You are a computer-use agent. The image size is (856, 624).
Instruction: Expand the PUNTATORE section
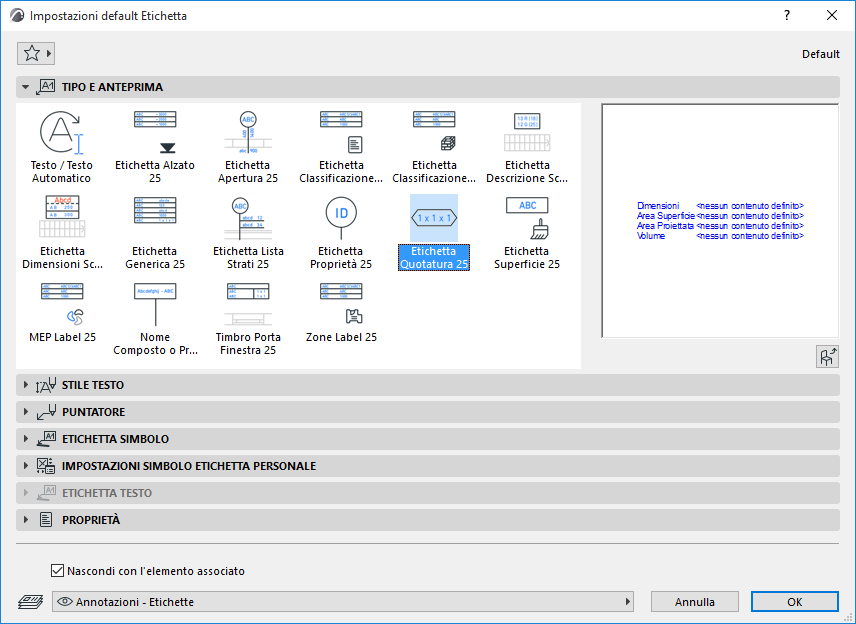point(92,412)
